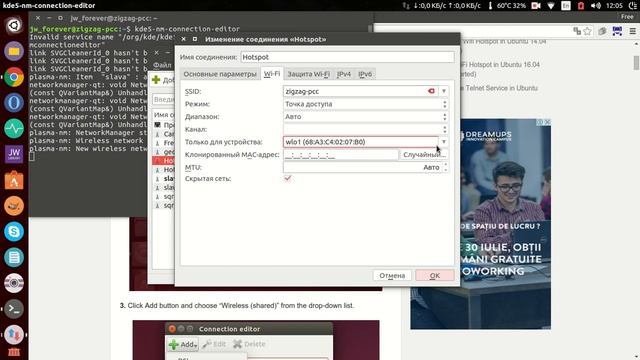Open the Диапазон combo box
The image size is (640, 360).
366,117
